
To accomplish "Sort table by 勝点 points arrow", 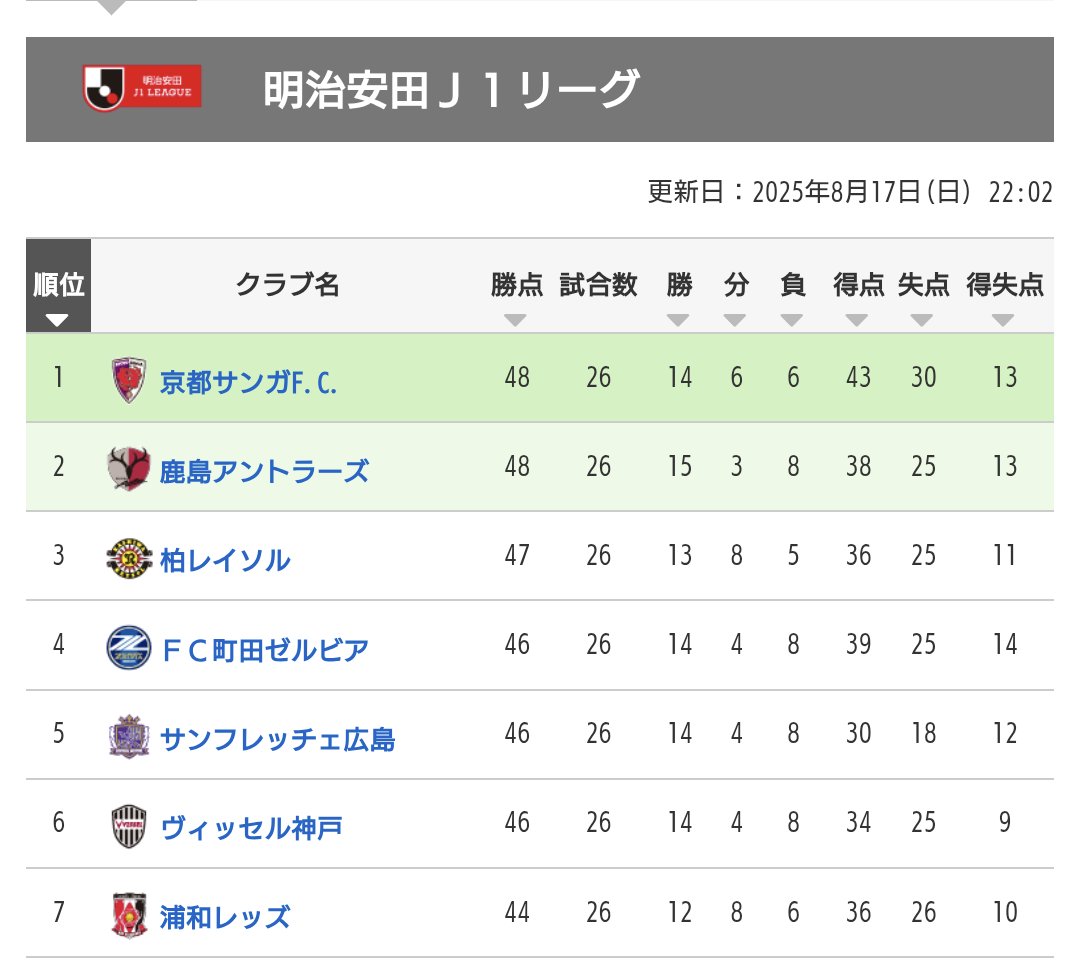I will coord(515,321).
